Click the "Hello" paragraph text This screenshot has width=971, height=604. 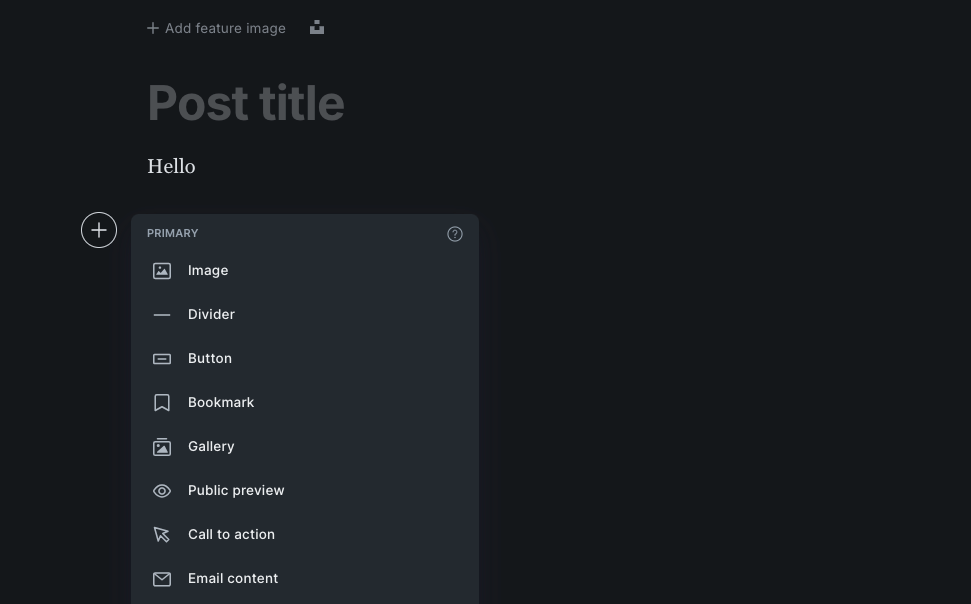pos(171,166)
